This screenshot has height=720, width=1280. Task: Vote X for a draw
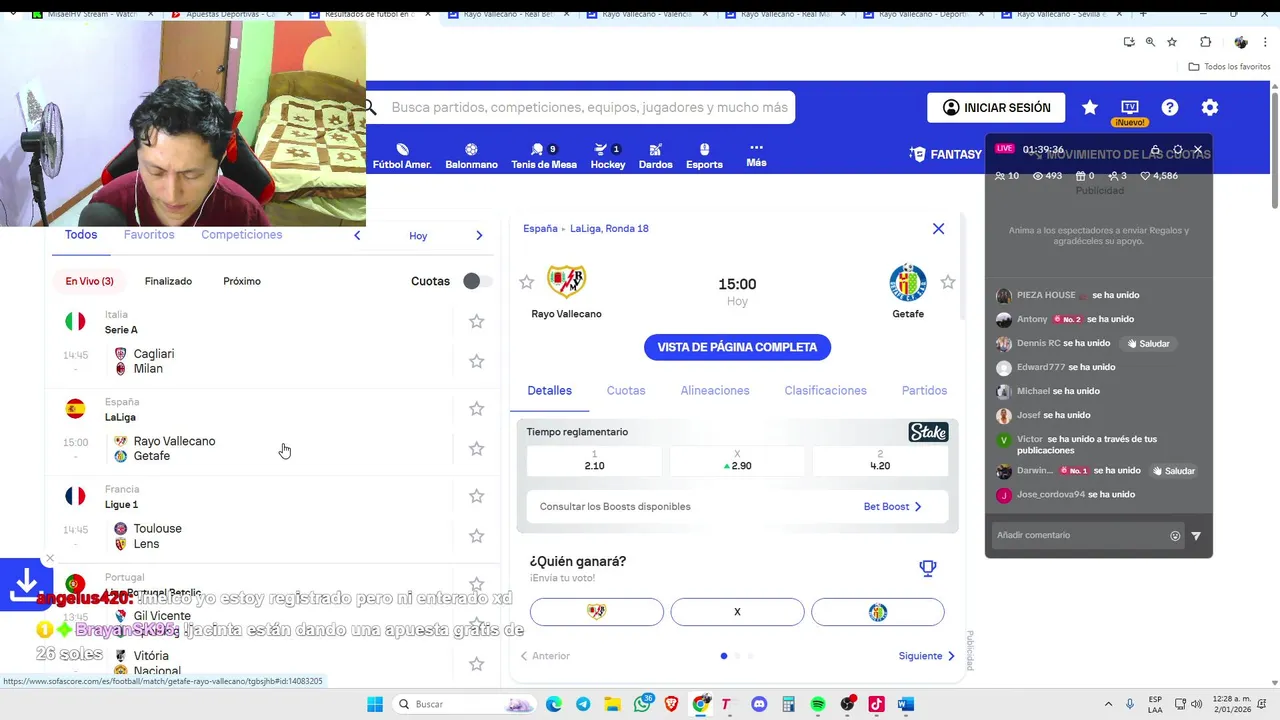tap(737, 612)
